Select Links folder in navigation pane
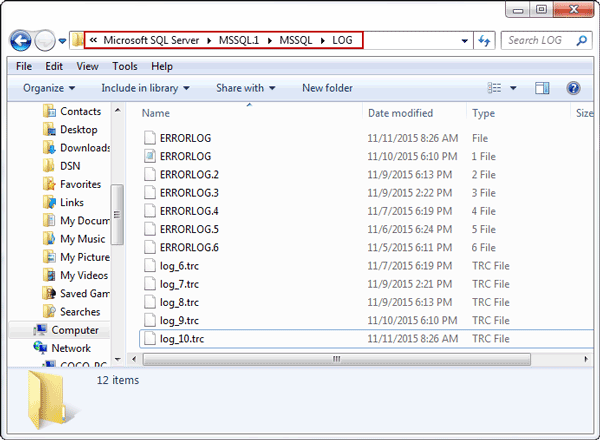 (x=63, y=202)
